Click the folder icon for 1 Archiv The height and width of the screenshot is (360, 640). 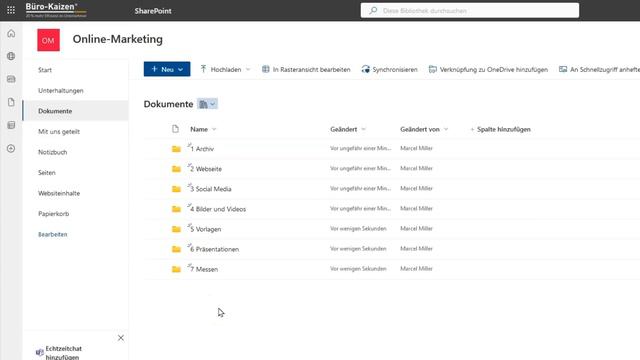[176, 149]
